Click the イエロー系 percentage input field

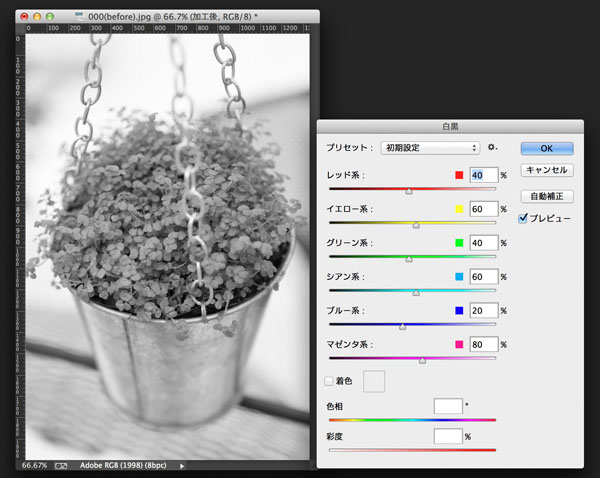tap(483, 209)
